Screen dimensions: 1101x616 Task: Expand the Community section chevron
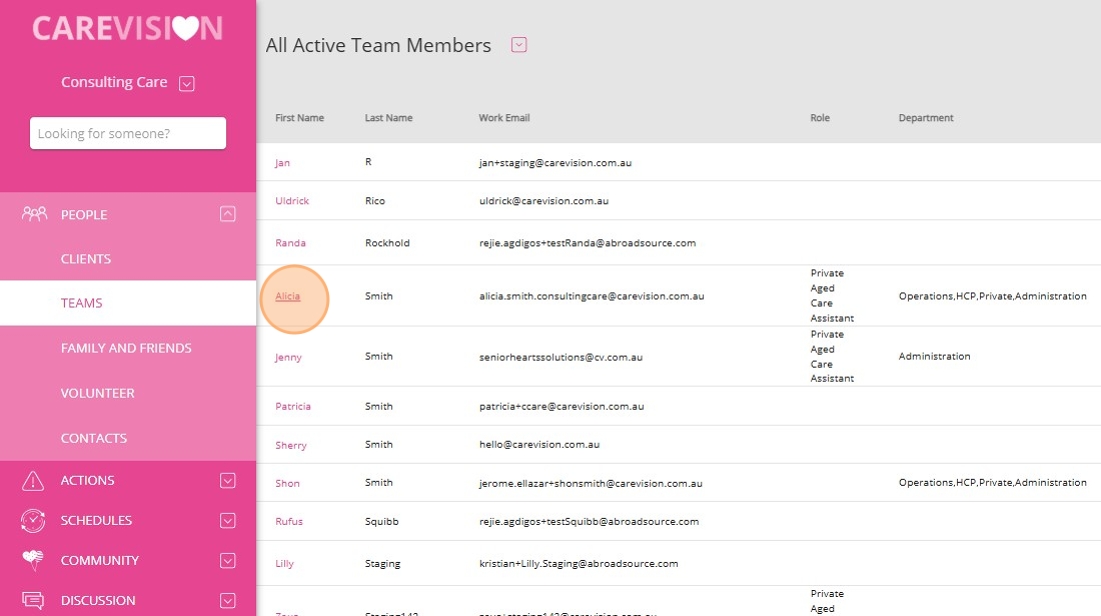pos(228,561)
